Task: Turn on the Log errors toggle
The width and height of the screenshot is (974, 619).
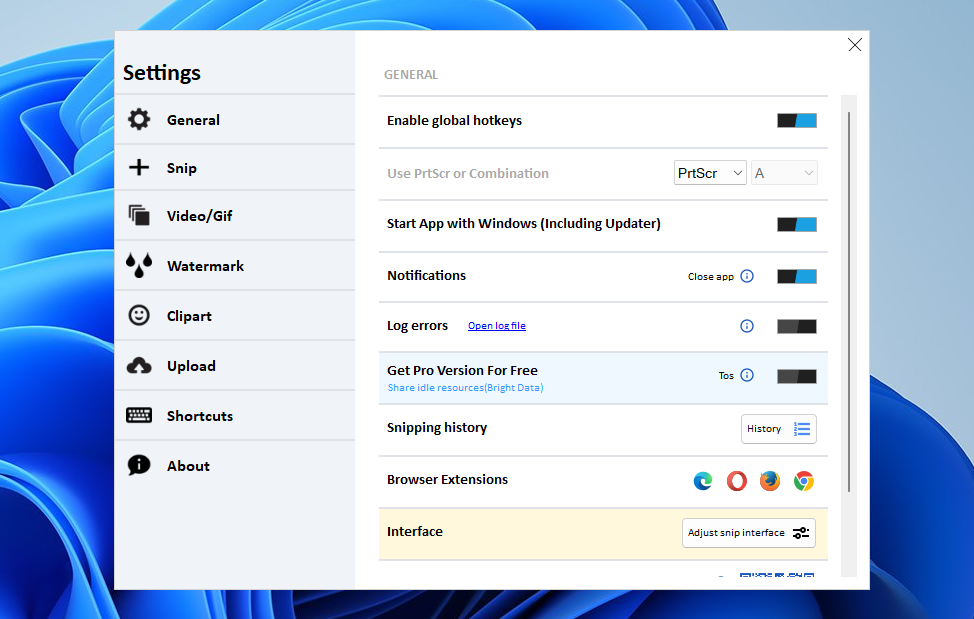Action: 797,326
